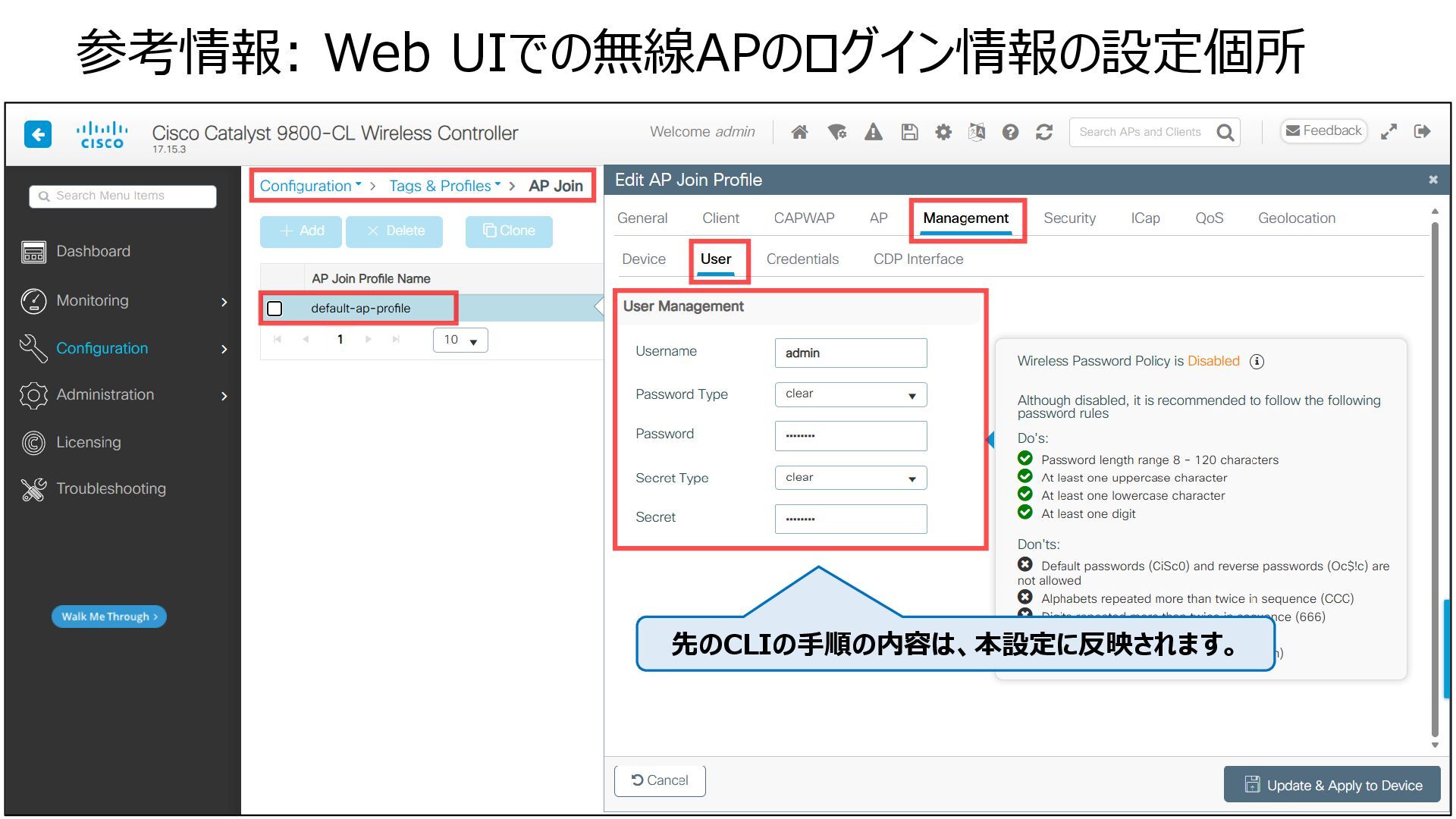Click the Username input field
1456x819 pixels.
click(x=850, y=353)
